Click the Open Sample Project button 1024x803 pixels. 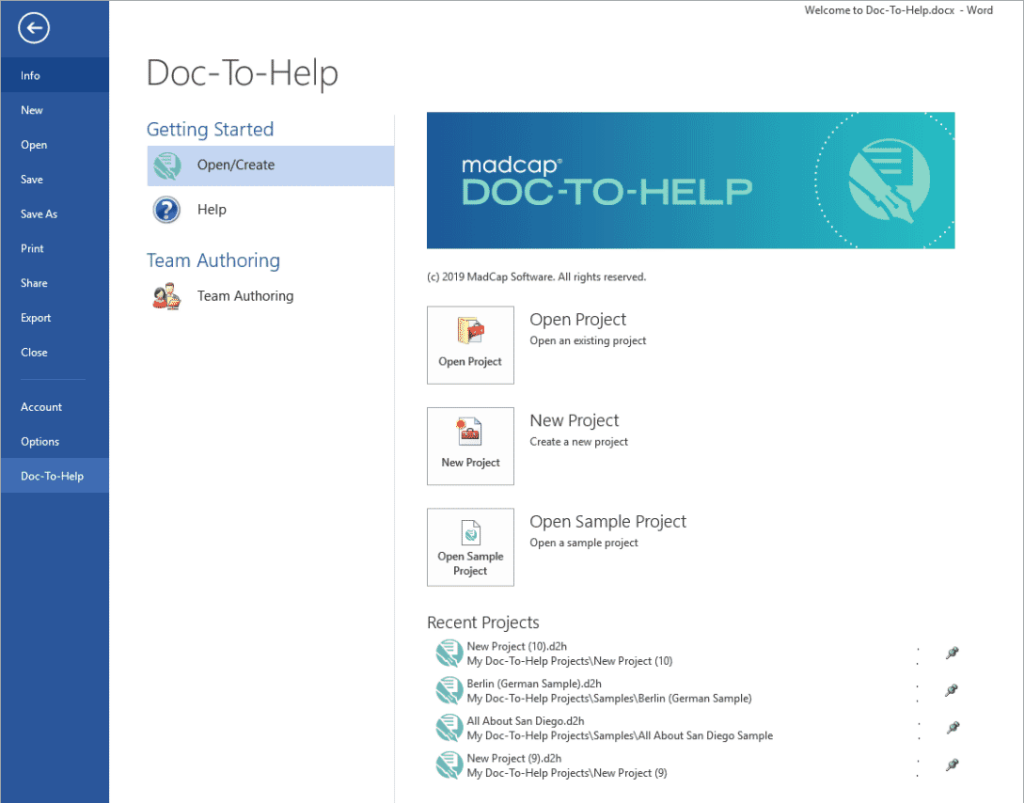click(470, 547)
